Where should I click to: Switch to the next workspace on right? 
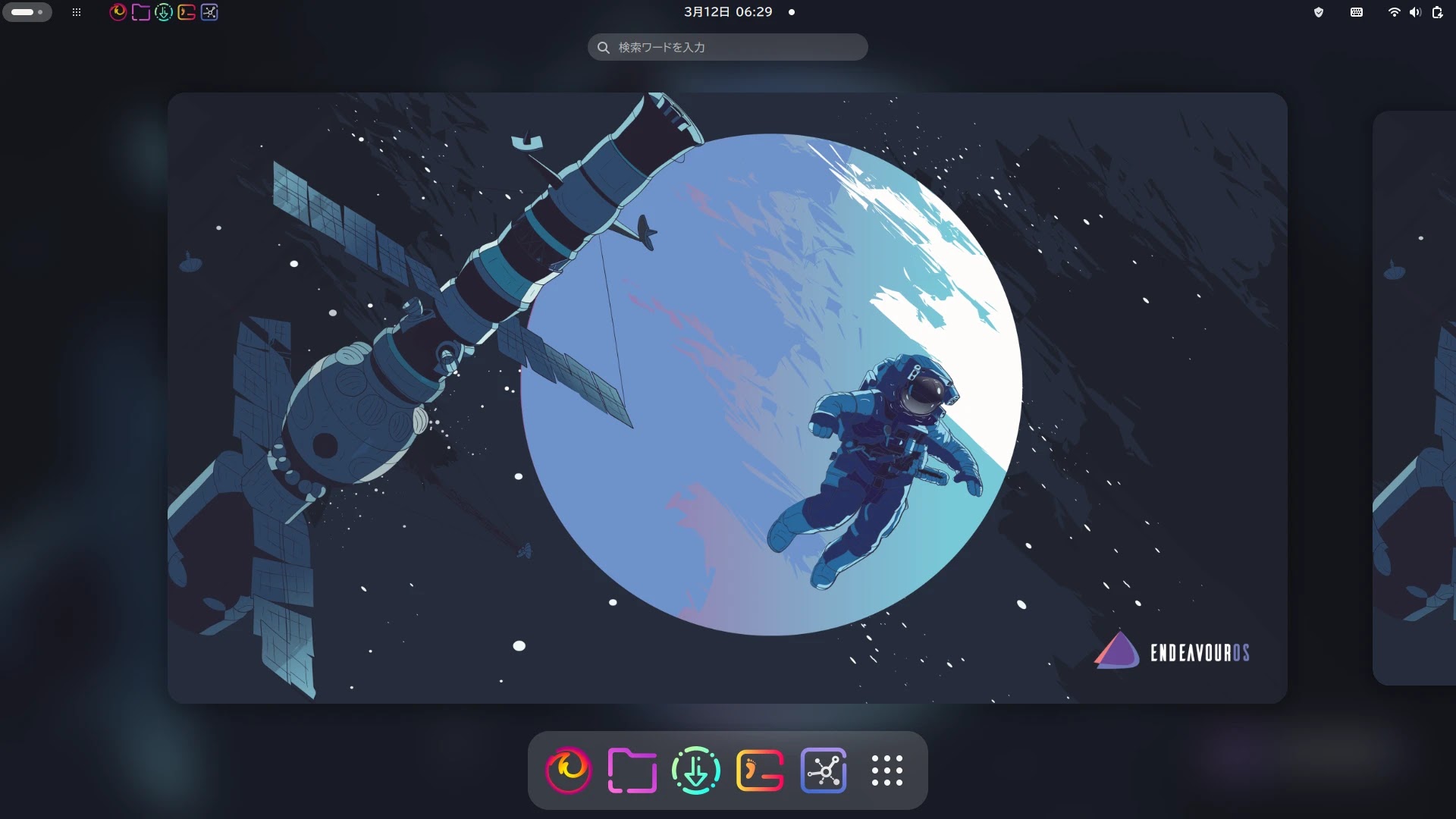pyautogui.click(x=1415, y=398)
